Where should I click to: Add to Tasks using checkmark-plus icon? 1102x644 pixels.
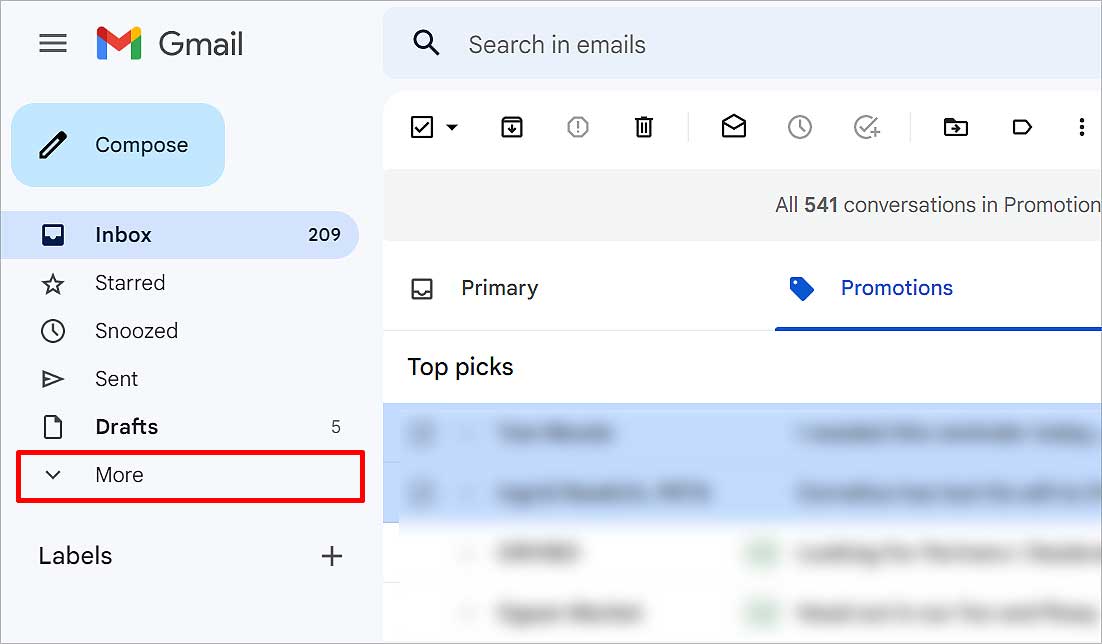tap(867, 127)
